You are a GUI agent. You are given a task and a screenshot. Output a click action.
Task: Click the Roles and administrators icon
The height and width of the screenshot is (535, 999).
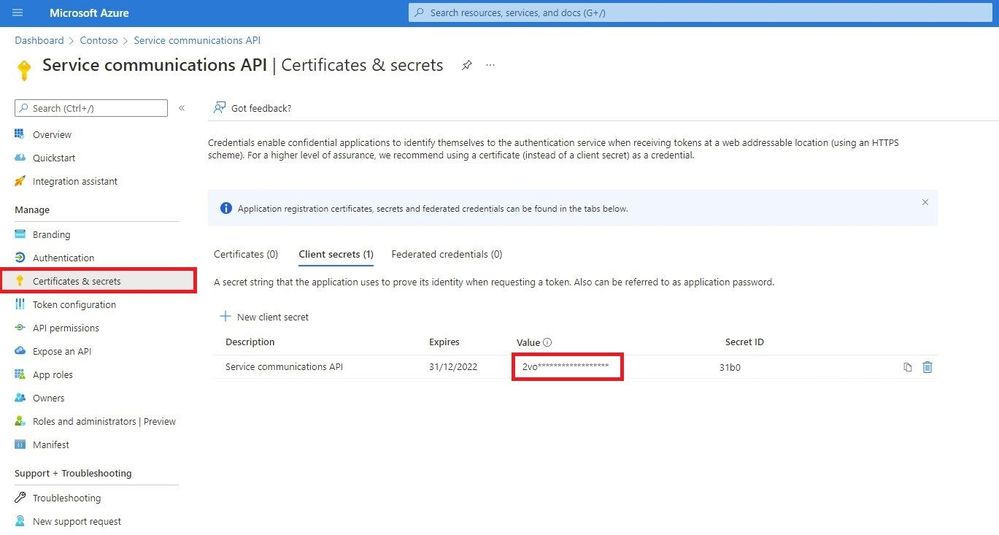(x=20, y=421)
